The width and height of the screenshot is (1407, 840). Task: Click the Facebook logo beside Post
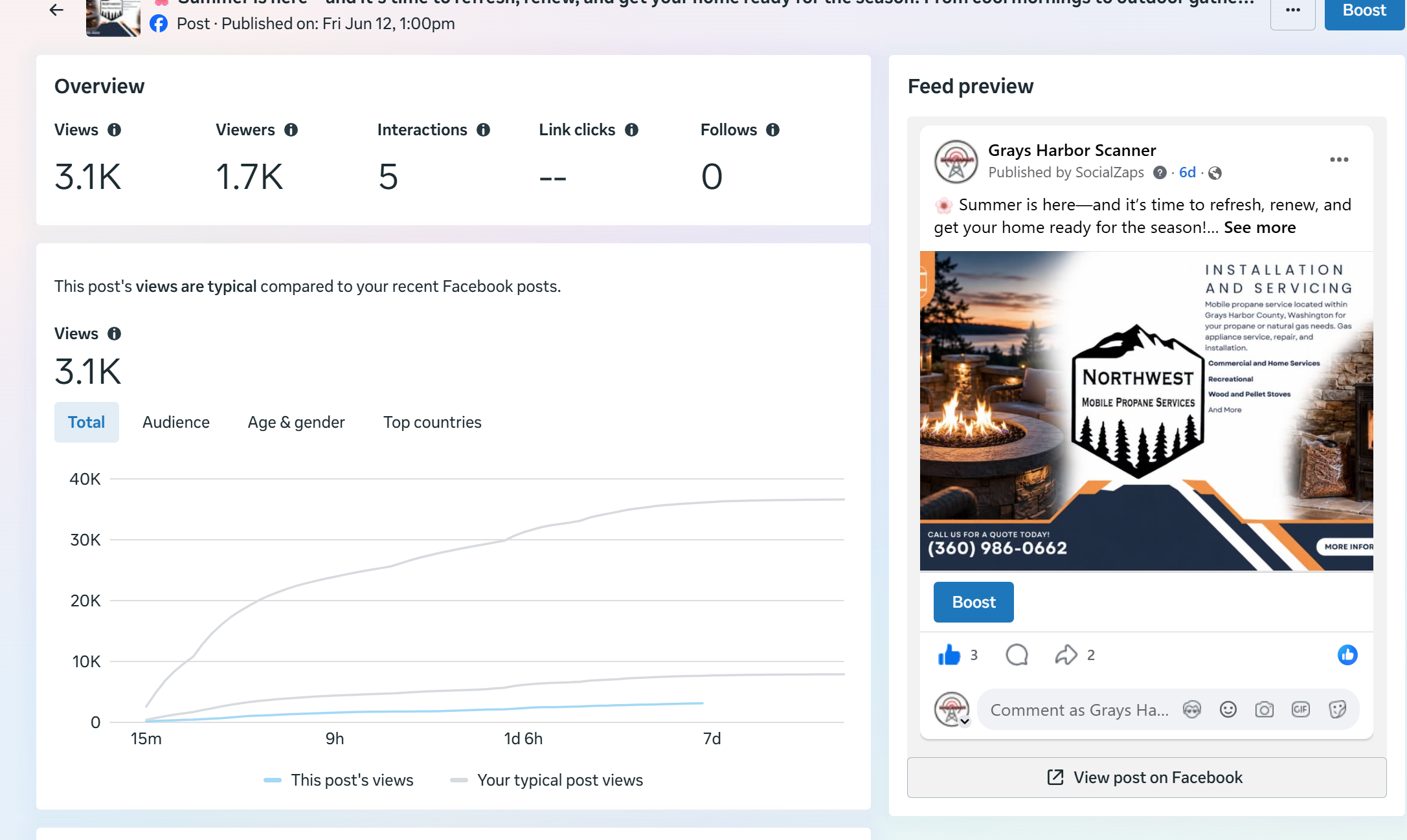pyautogui.click(x=159, y=24)
